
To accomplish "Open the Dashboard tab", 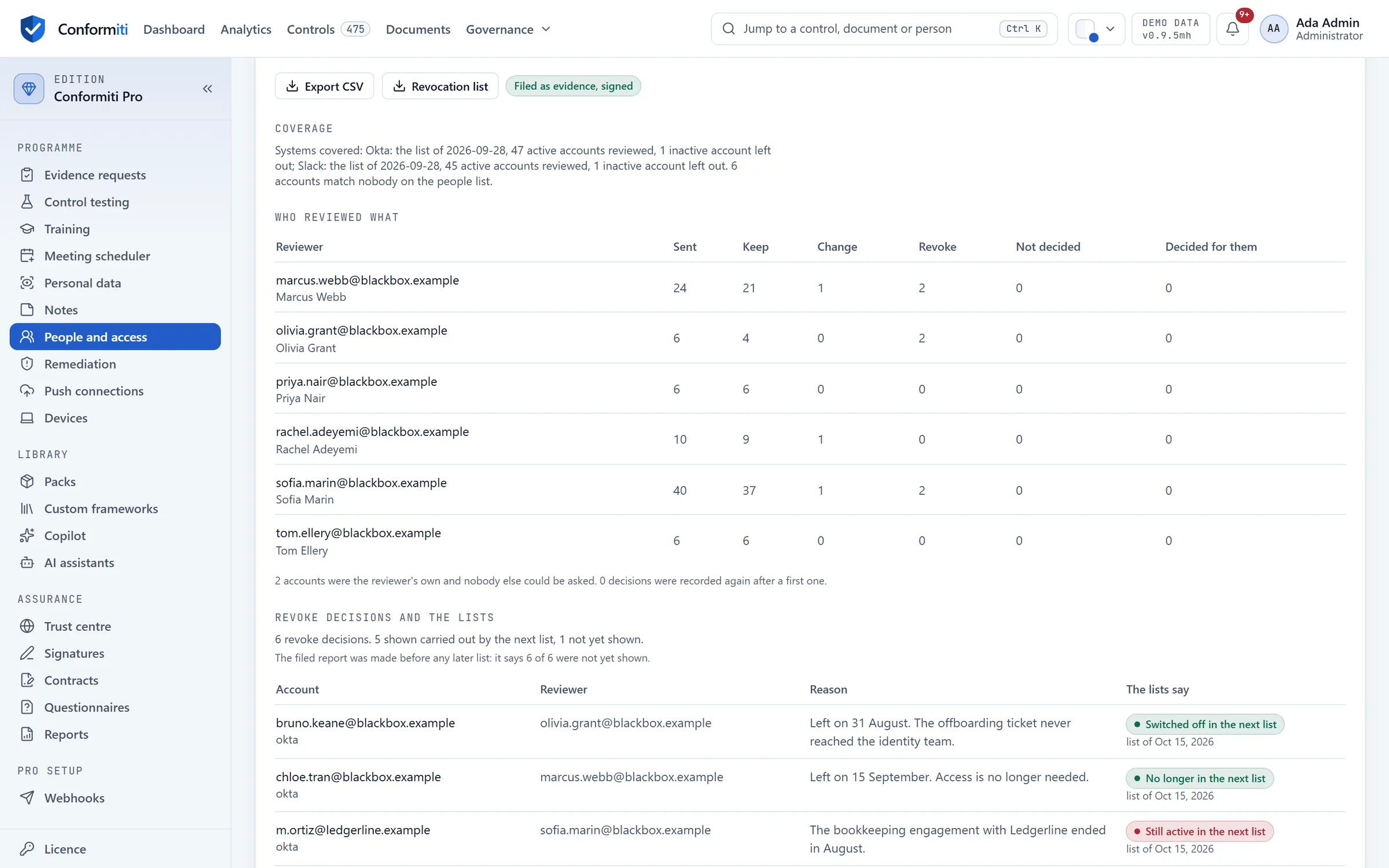I will click(174, 29).
